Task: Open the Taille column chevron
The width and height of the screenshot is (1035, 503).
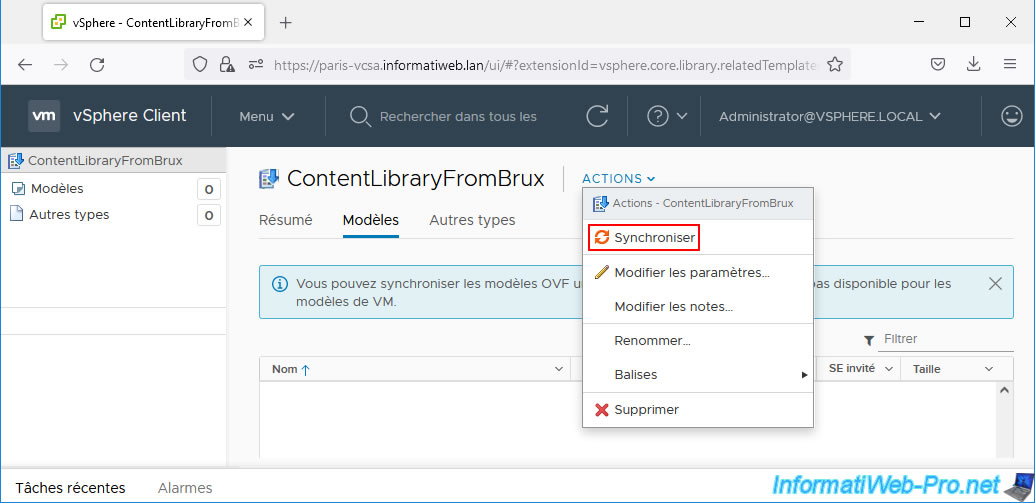Action: click(x=989, y=369)
